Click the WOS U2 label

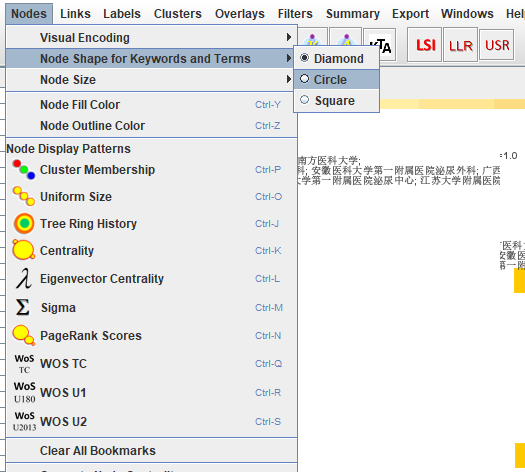pyautogui.click(x=64, y=422)
